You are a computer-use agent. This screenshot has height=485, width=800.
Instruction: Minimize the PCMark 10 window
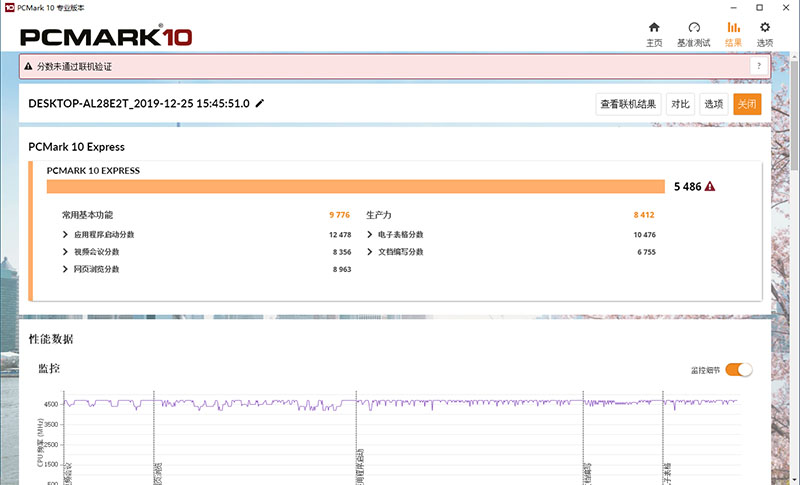[734, 8]
